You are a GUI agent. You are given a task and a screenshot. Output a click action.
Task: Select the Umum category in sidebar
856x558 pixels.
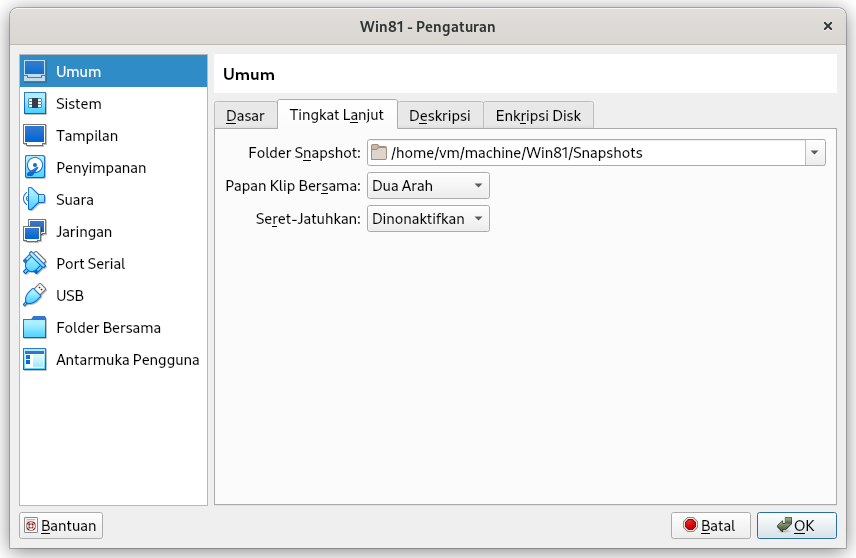[x=114, y=72]
